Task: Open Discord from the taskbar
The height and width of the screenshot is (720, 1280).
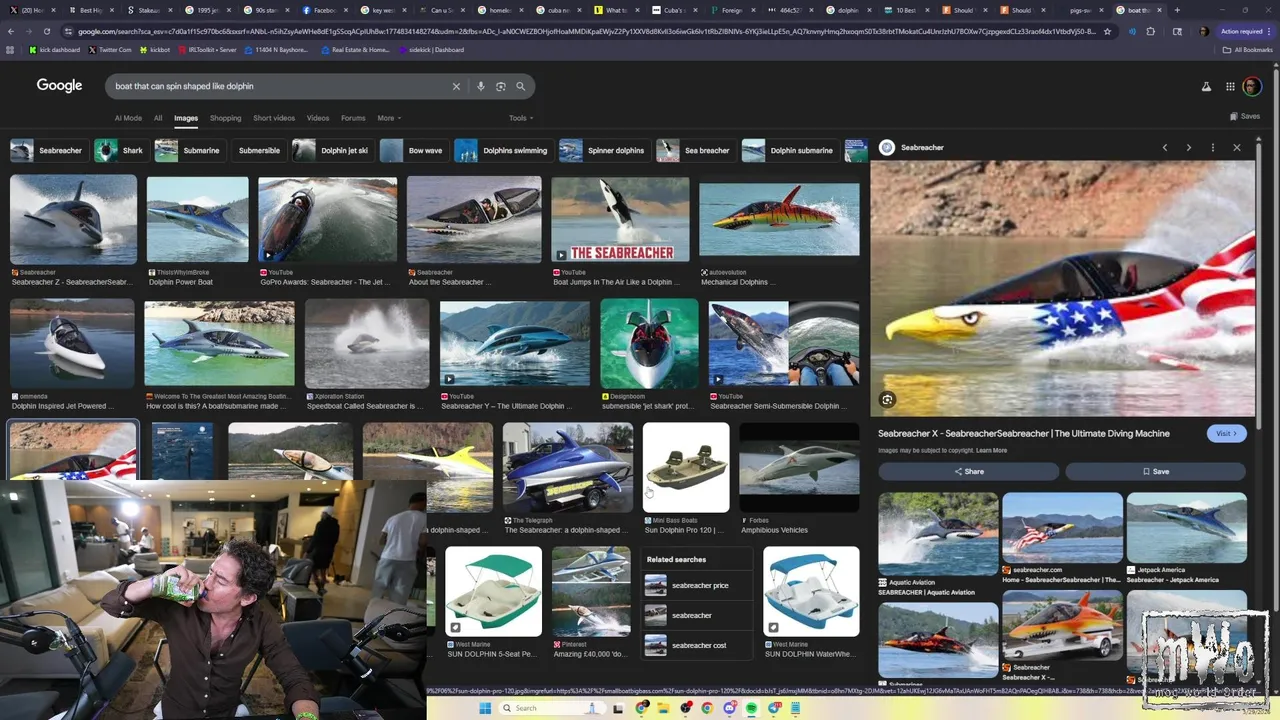Action: [x=730, y=708]
